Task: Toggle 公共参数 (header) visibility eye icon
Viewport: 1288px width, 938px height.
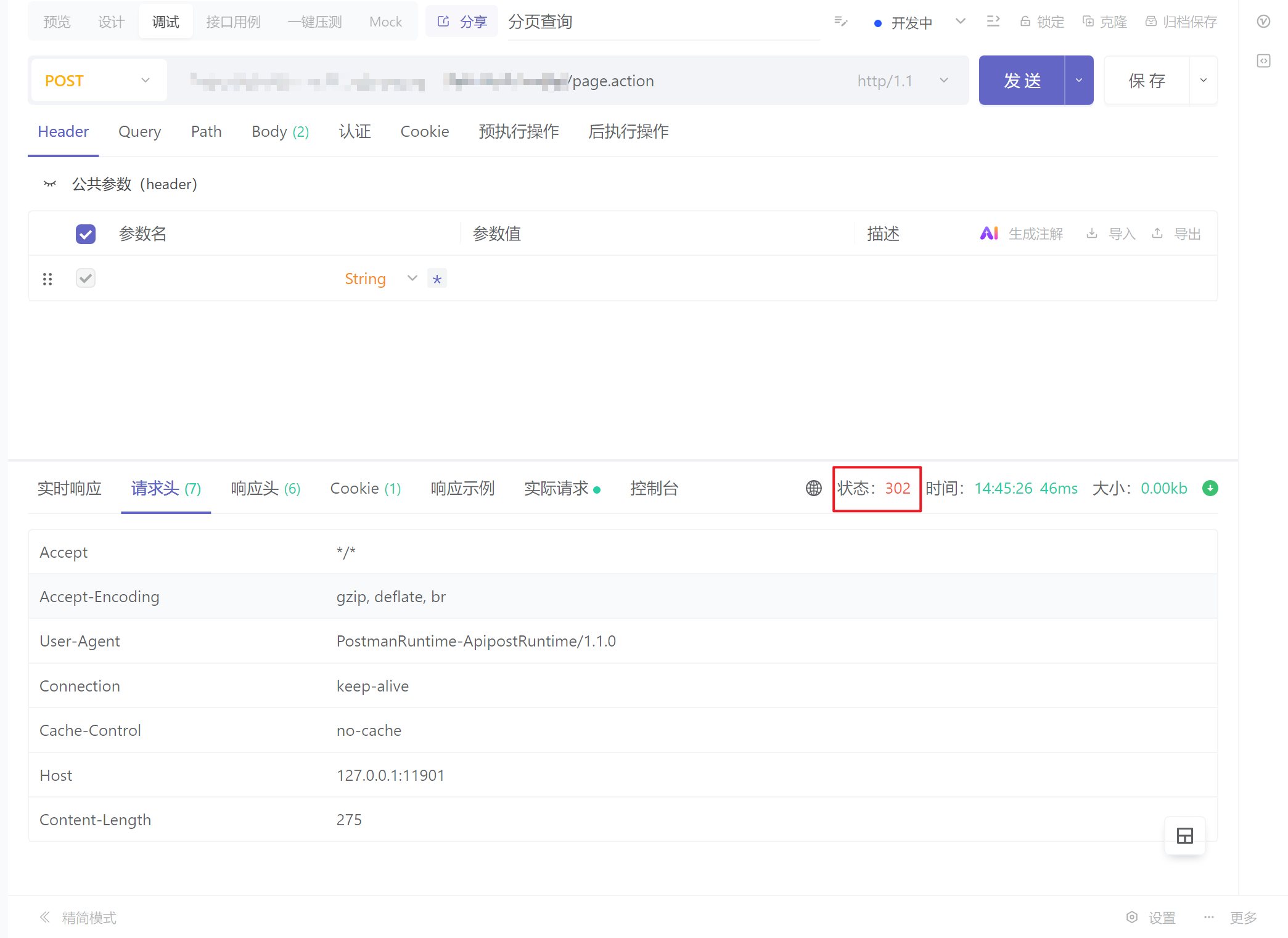Action: click(x=50, y=184)
